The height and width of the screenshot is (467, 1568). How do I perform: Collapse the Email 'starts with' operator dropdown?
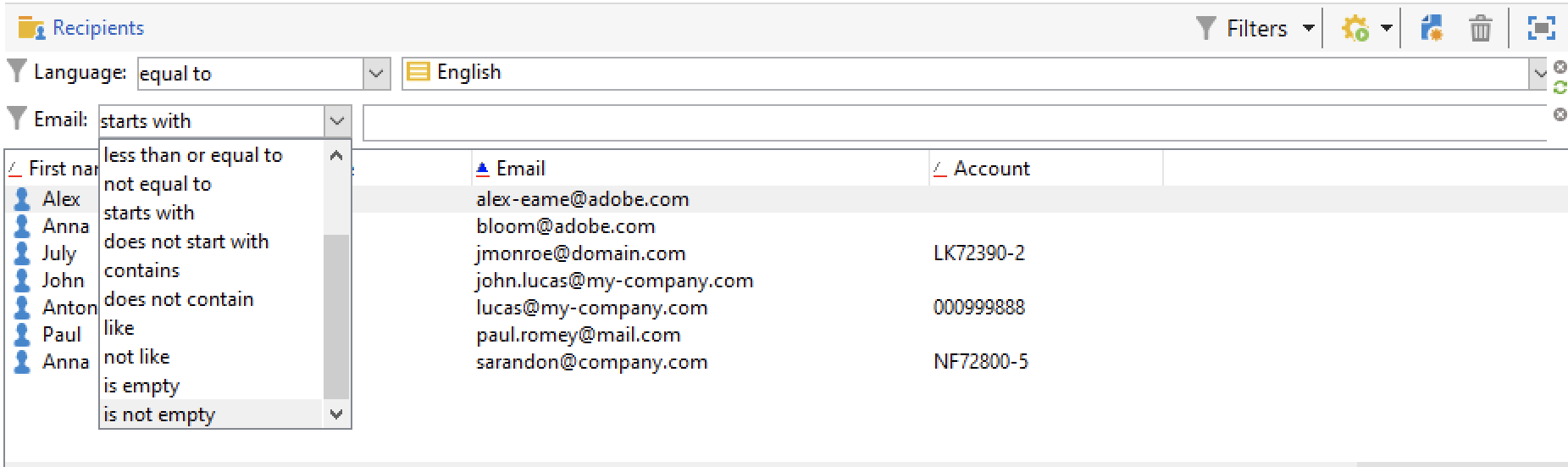pos(337,121)
